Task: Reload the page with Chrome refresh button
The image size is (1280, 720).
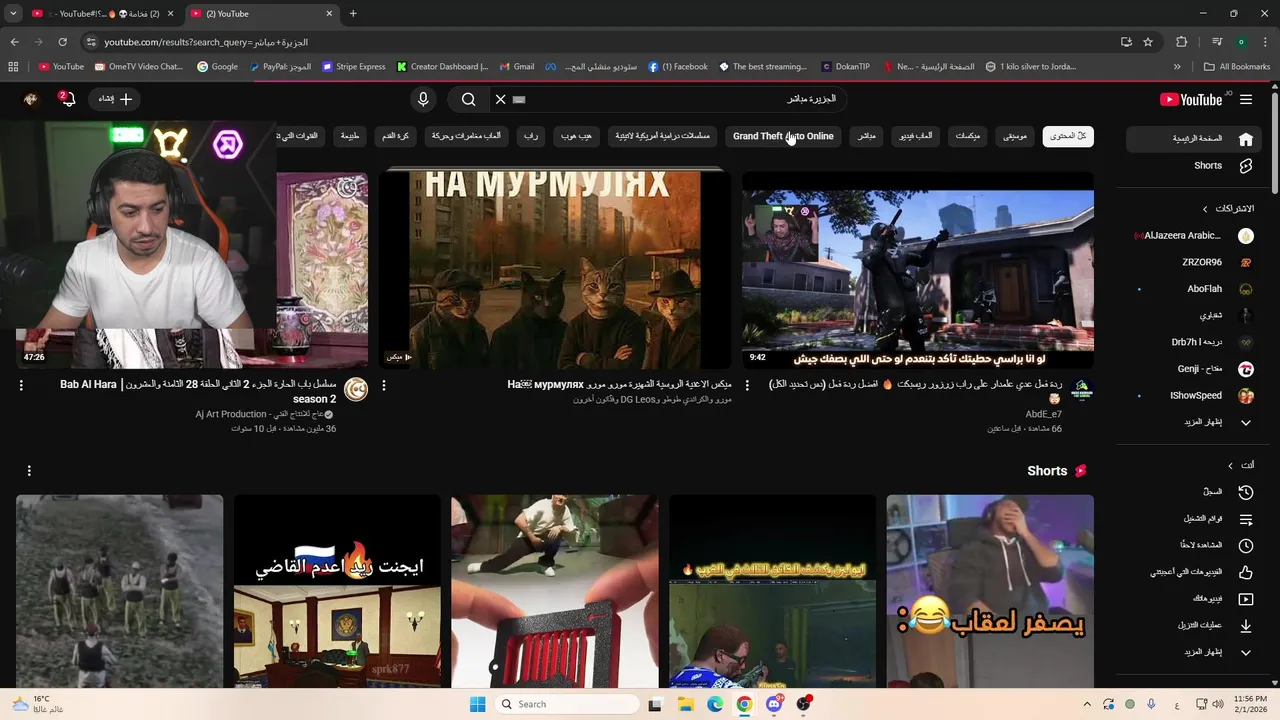Action: [62, 42]
